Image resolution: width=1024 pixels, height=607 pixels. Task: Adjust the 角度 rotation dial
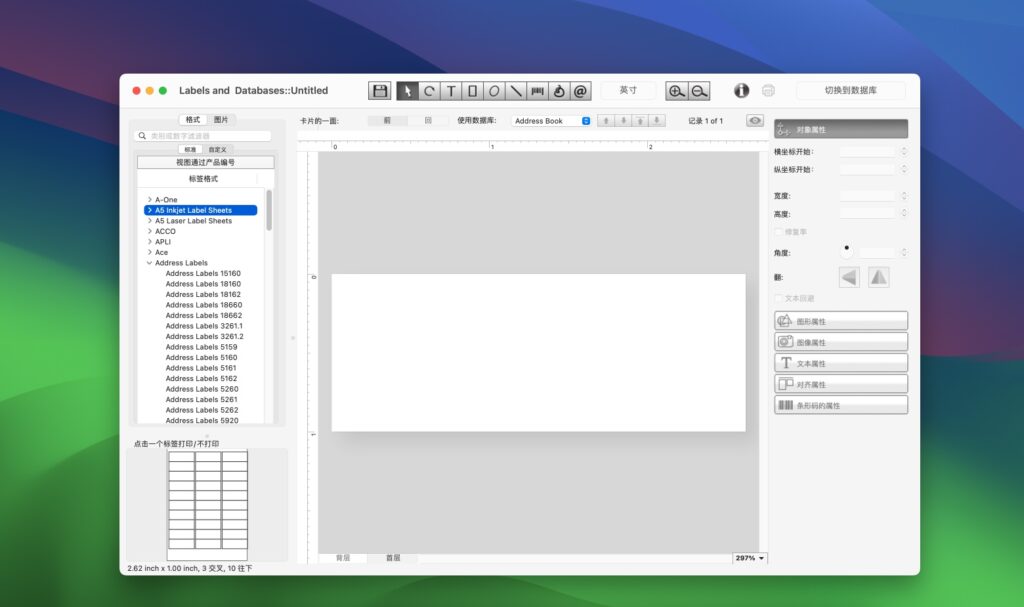click(845, 250)
